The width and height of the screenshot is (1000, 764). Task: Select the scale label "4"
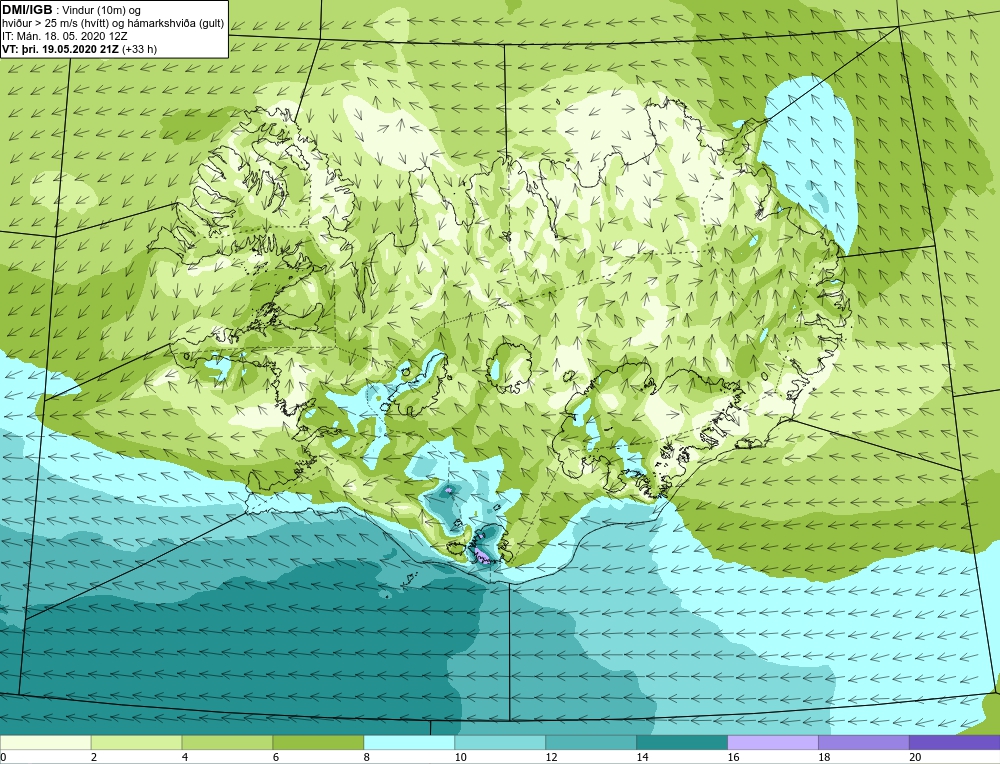(x=185, y=757)
